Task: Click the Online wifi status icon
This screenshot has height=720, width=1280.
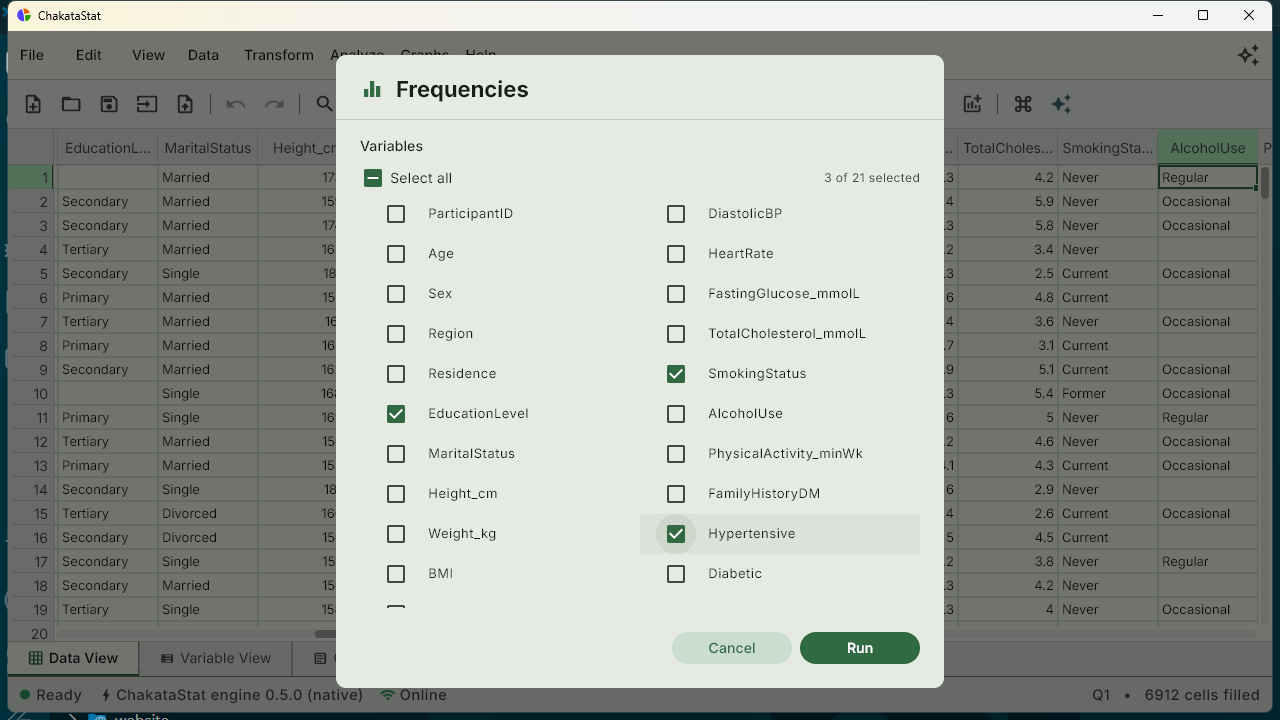Action: 388,694
